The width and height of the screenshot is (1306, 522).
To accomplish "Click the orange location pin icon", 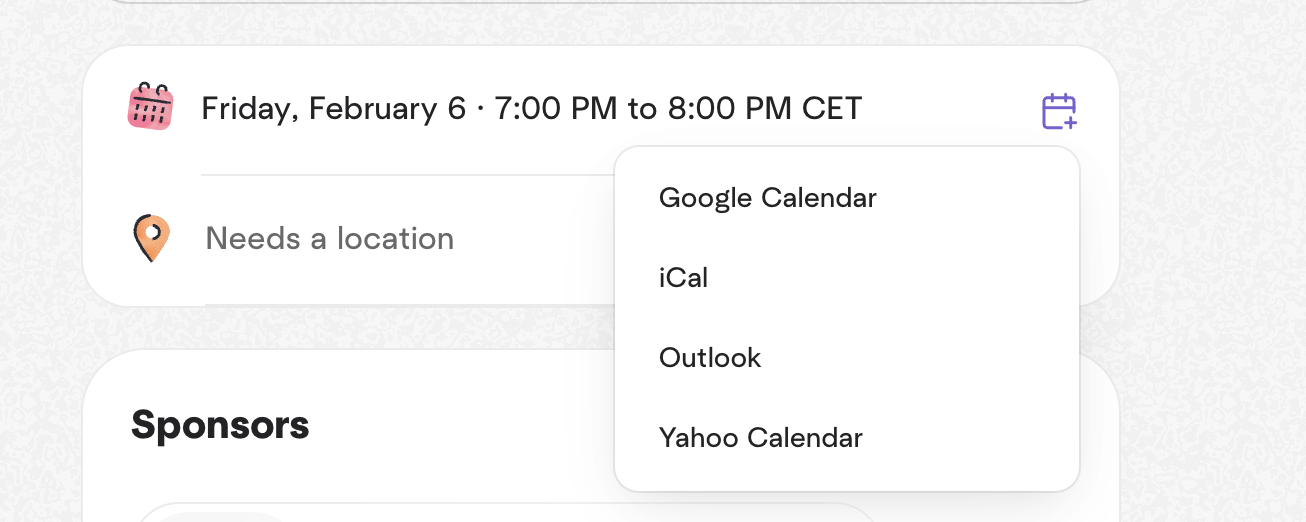I will (x=151, y=238).
